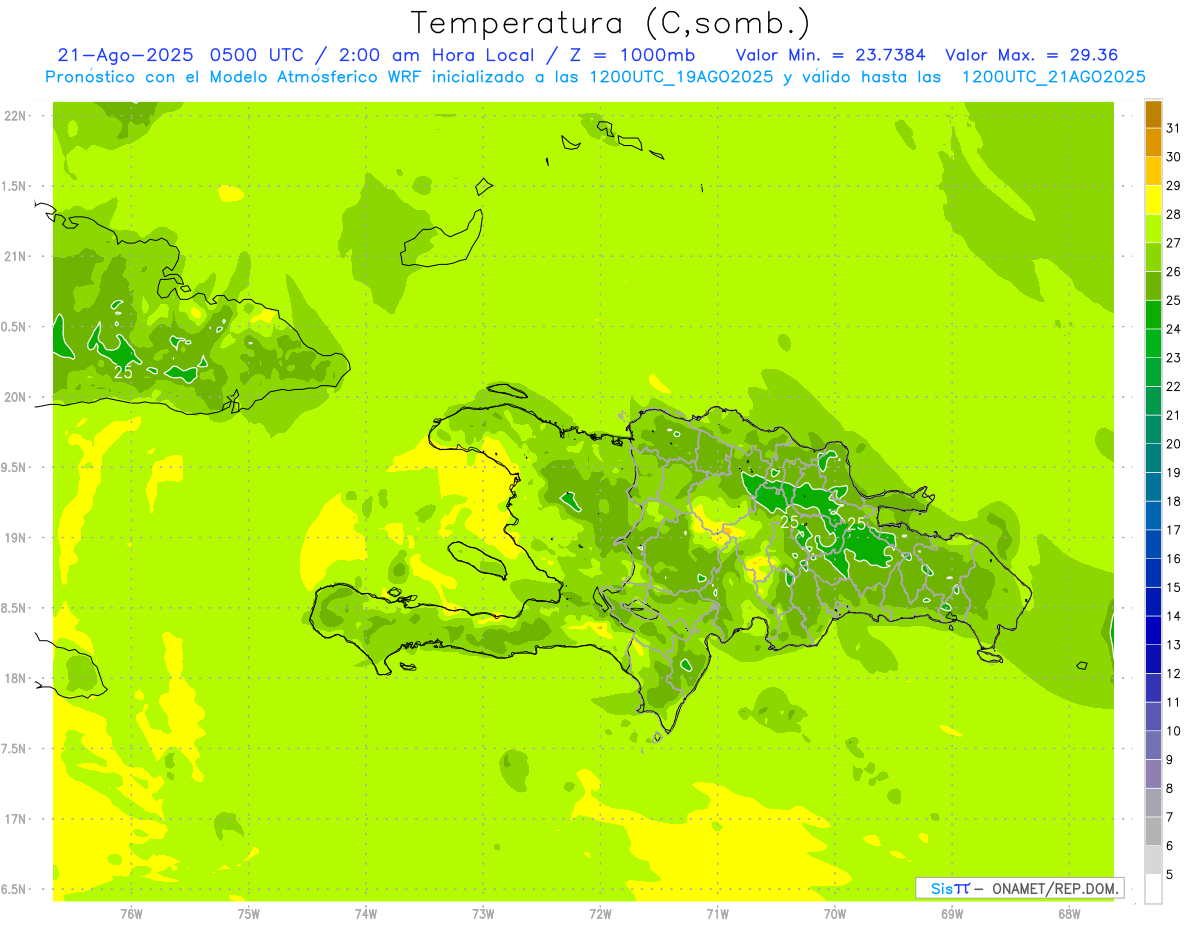The height and width of the screenshot is (927, 1200).
Task: Click the 'Sisπ – ONAMET/REP.DOM.' credit box
Action: point(1019,888)
